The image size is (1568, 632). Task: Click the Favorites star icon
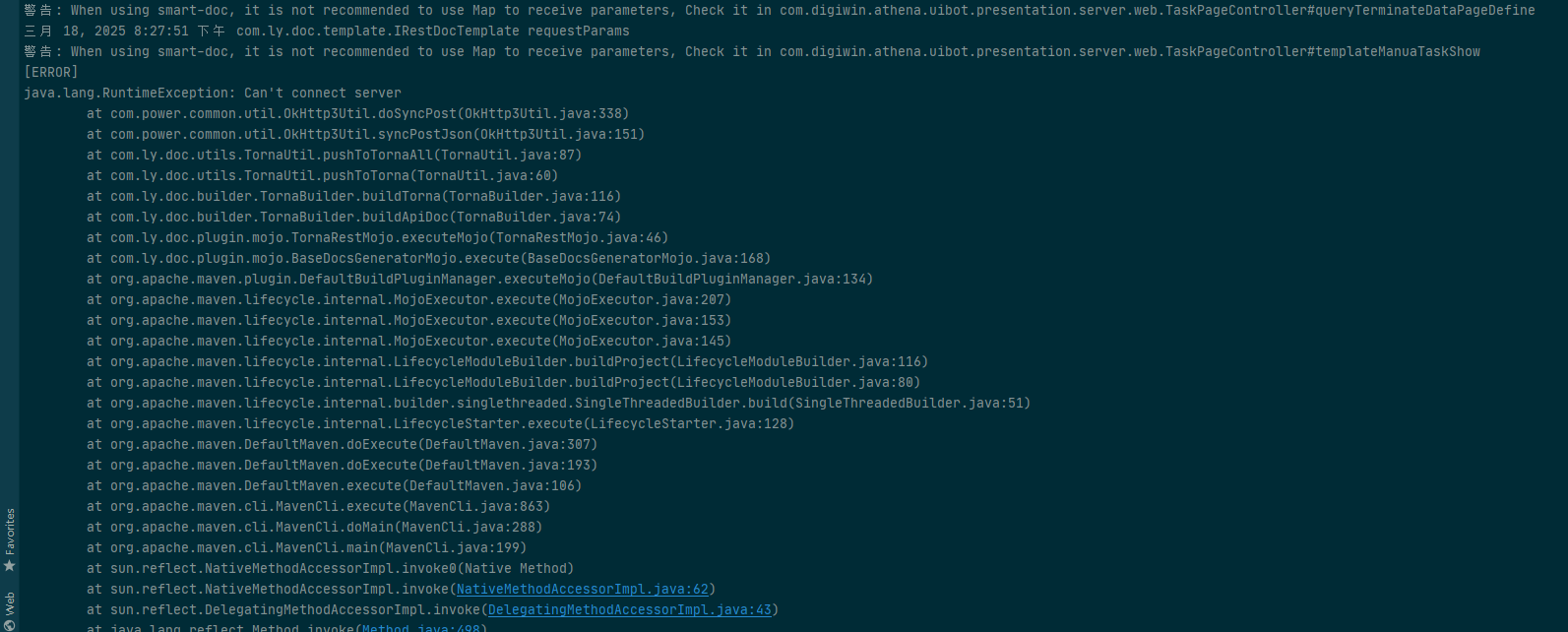[10, 566]
